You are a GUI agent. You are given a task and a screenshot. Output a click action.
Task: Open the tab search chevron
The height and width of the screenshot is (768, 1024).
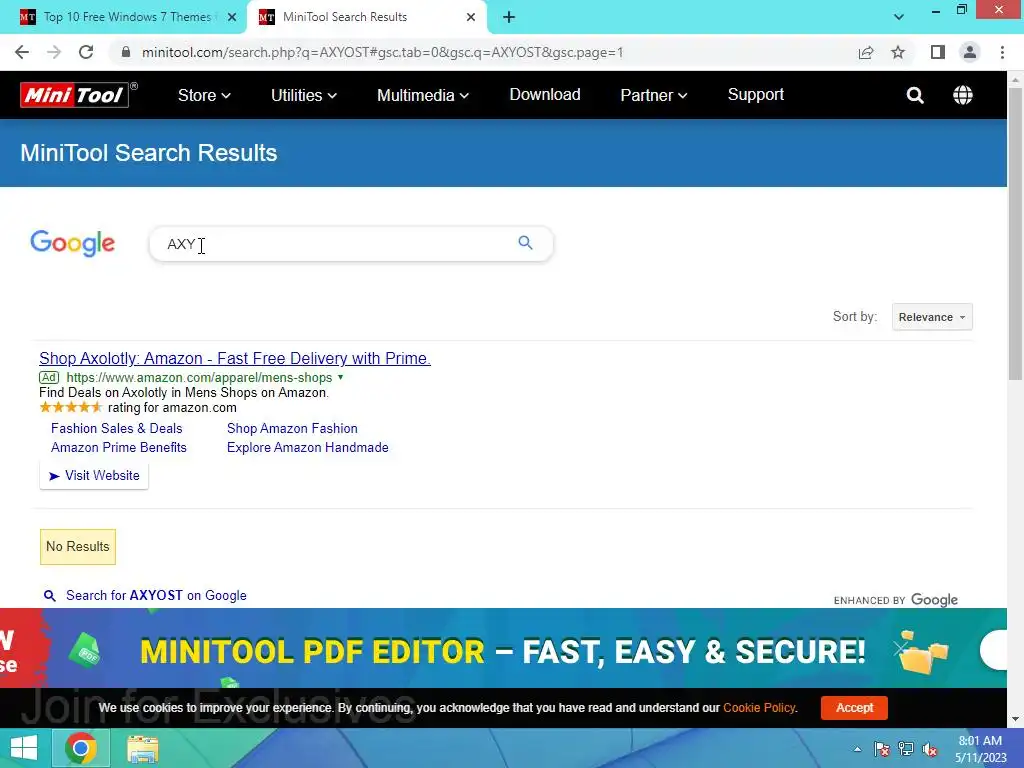(x=899, y=17)
